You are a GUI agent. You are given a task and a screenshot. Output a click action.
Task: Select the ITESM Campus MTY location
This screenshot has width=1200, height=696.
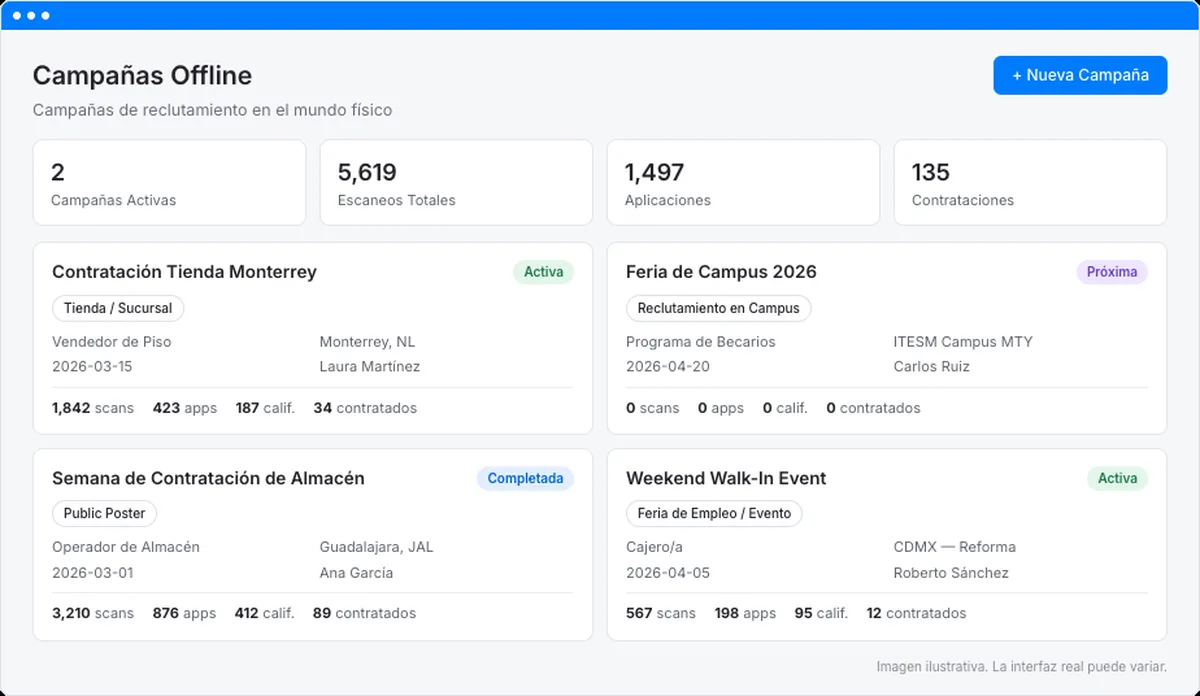[963, 342]
